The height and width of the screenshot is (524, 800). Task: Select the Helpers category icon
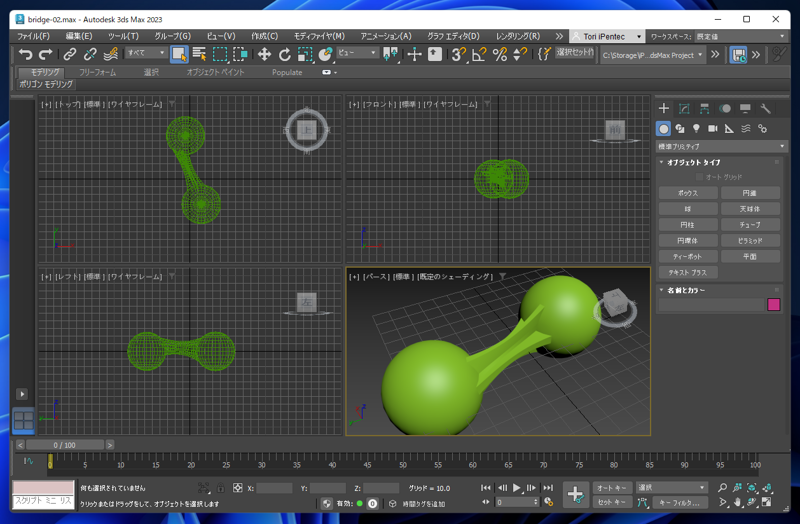[729, 129]
